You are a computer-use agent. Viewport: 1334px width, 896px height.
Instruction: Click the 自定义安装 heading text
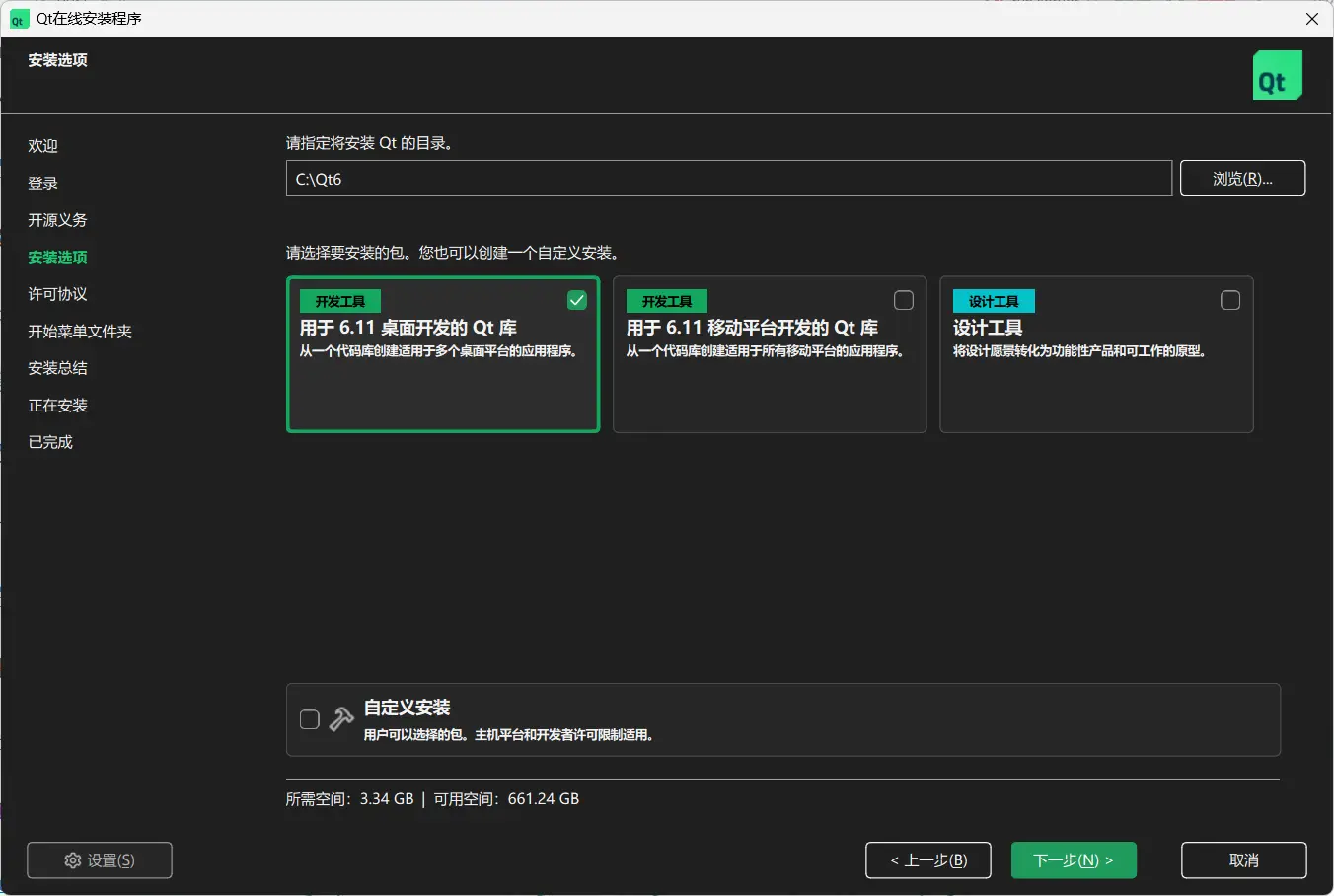(x=408, y=708)
